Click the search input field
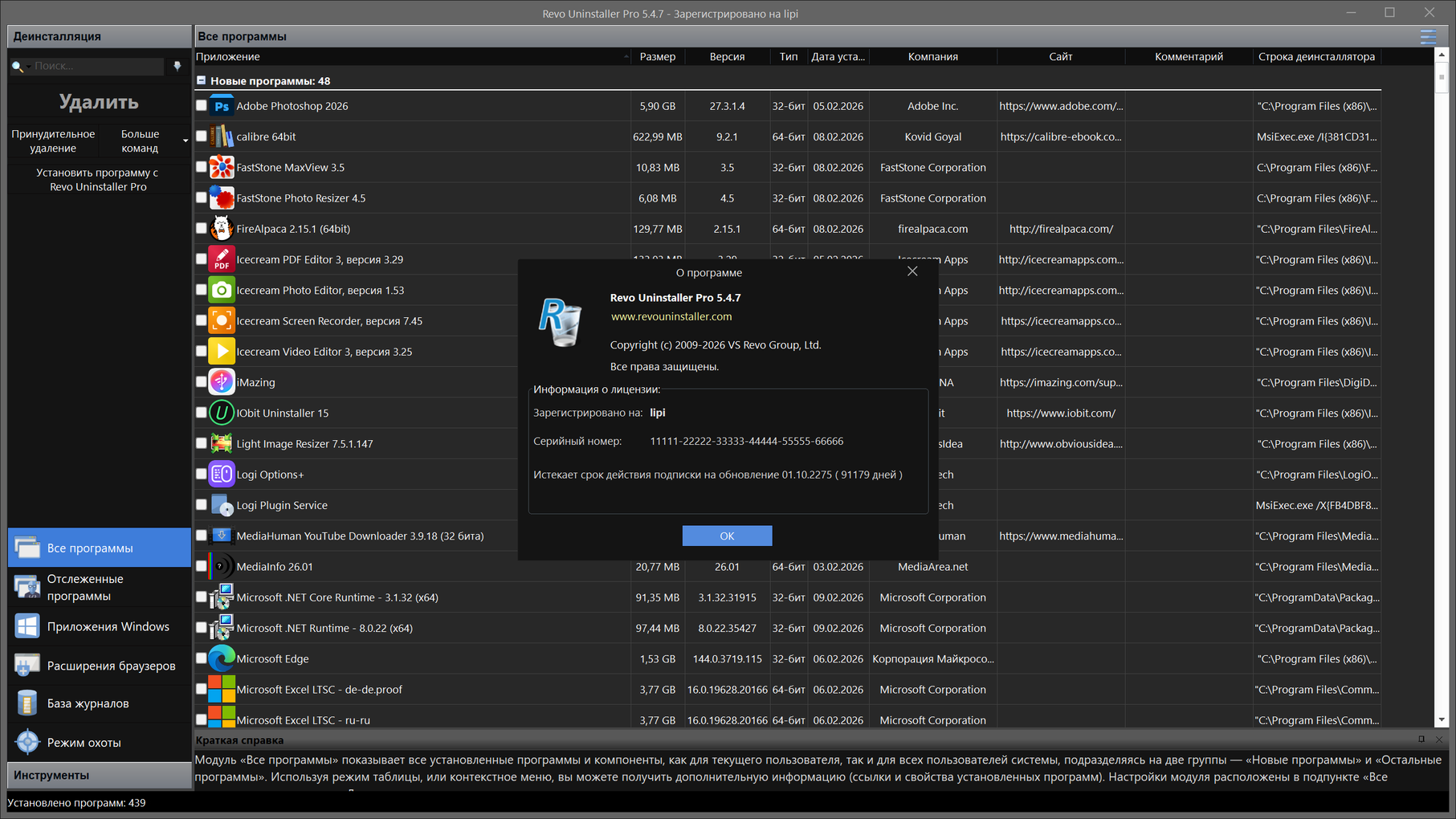 pyautogui.click(x=96, y=66)
